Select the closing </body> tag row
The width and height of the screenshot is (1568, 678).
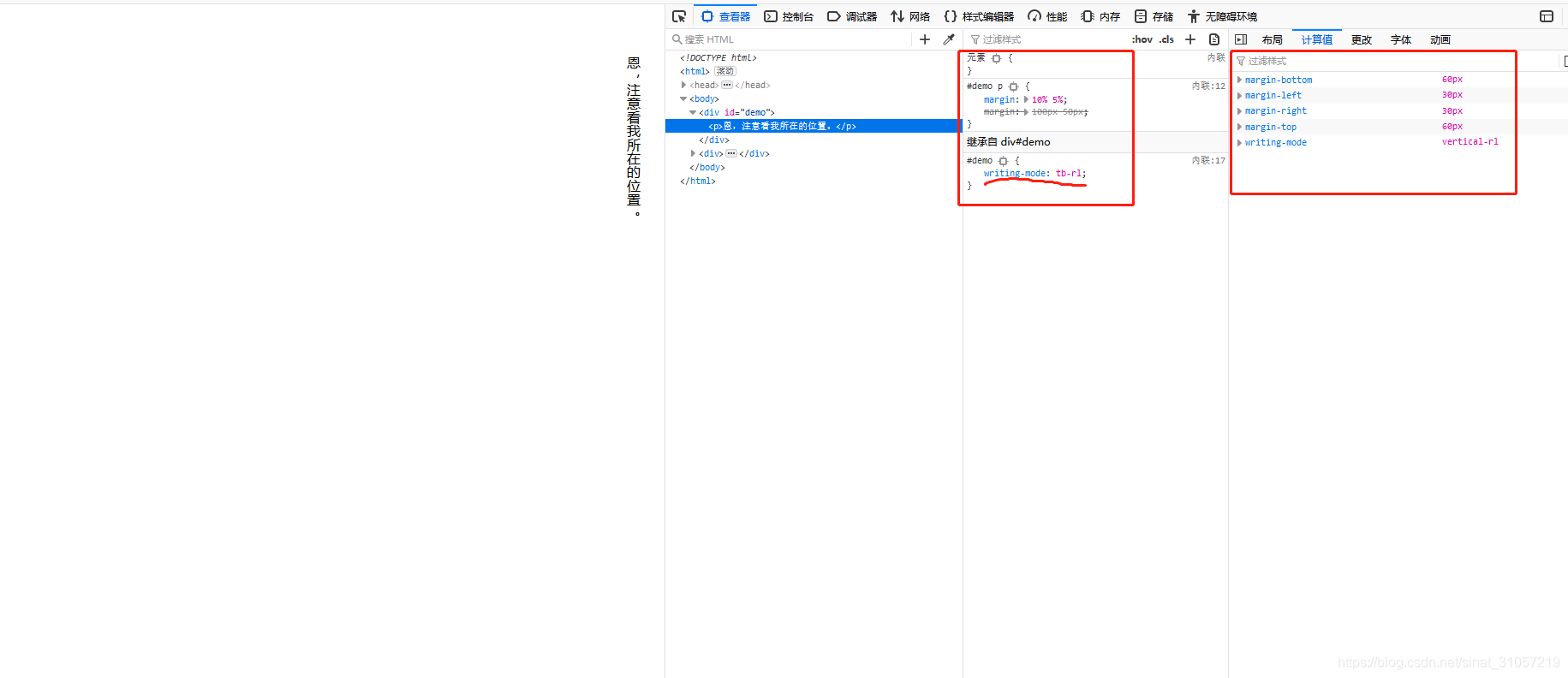click(707, 167)
